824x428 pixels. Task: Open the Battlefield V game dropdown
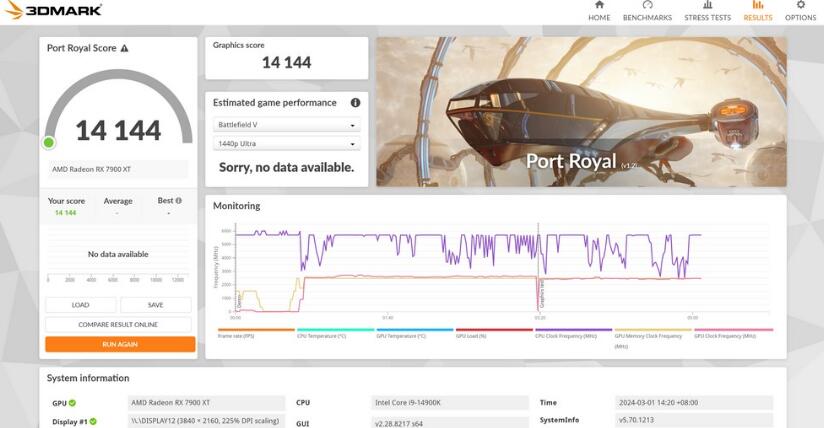coord(286,125)
